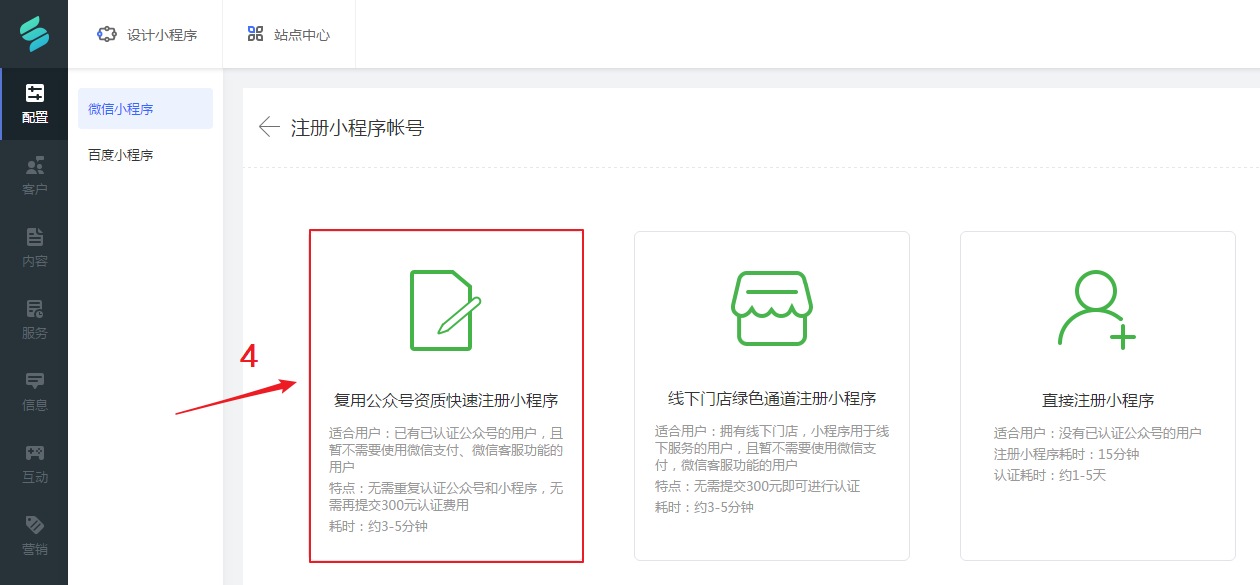
Task: Click description 适合用户：已有已认证公众号的用户
Action: pos(446,450)
